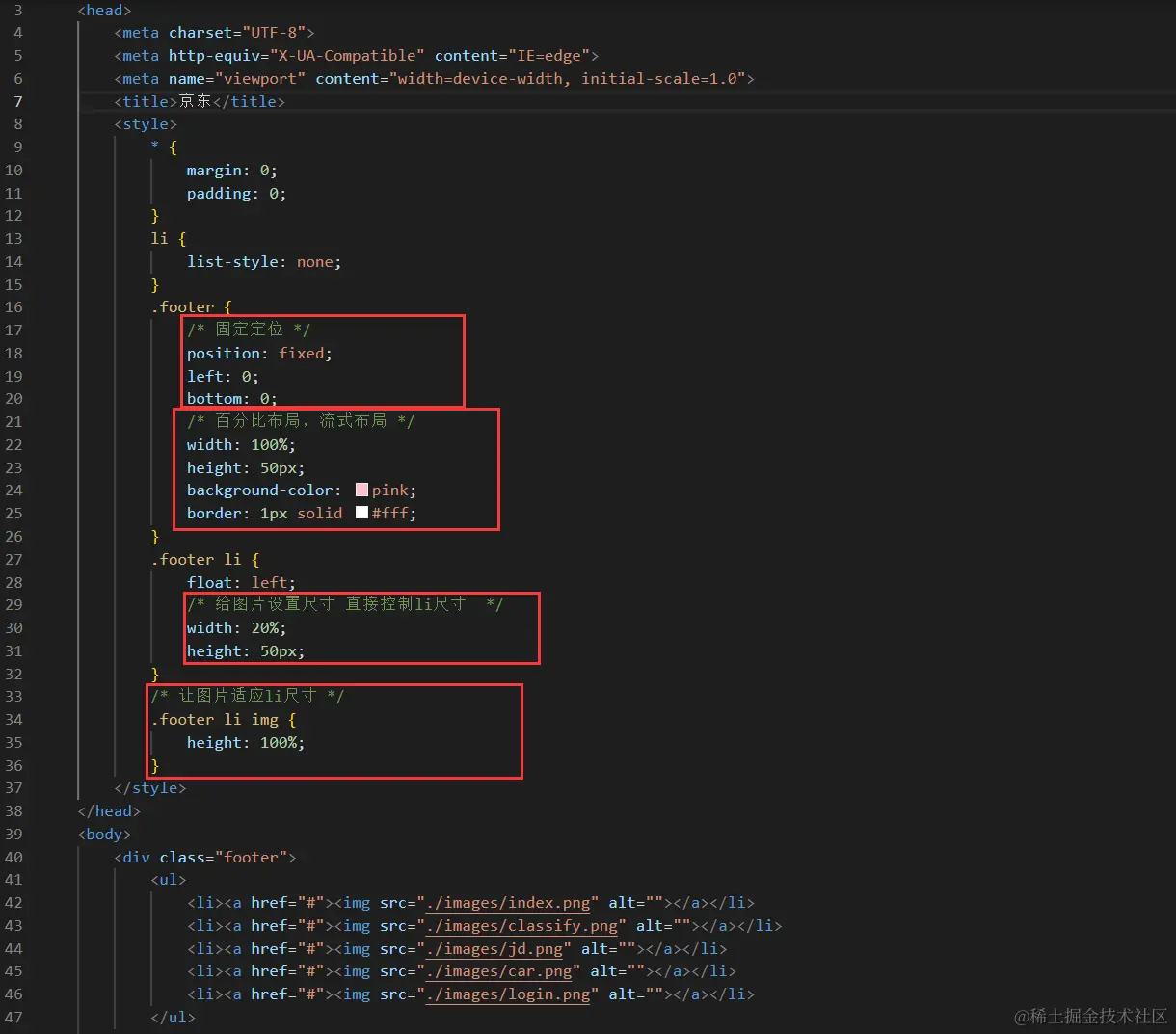Click the "left: 0;" declaration
Screen dimensions: 1176x1034
click(x=223, y=377)
